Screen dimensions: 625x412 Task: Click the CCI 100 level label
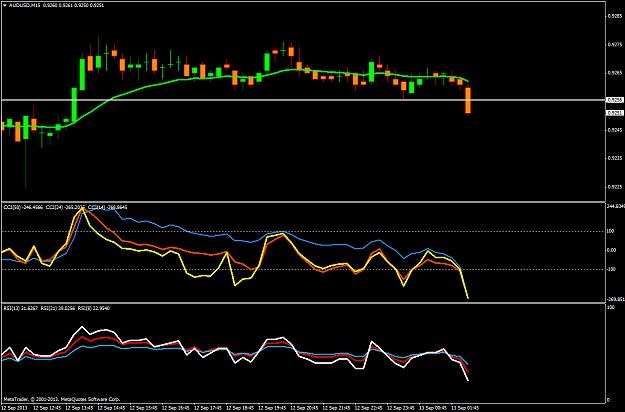point(611,232)
